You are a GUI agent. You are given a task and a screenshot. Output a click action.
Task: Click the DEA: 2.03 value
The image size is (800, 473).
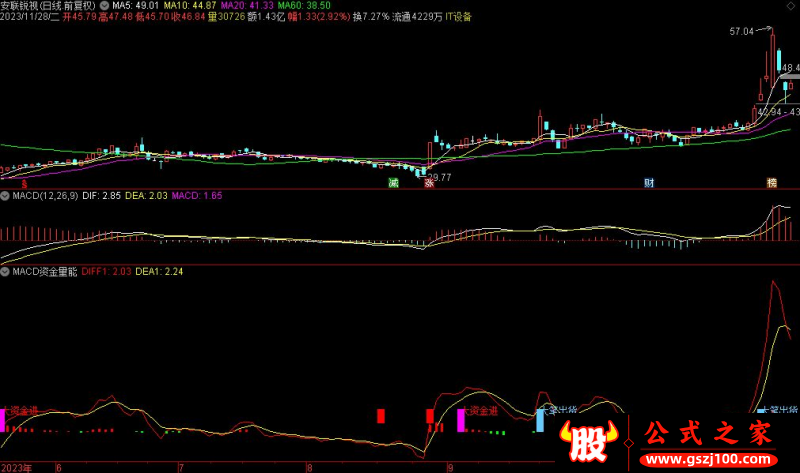pos(146,196)
